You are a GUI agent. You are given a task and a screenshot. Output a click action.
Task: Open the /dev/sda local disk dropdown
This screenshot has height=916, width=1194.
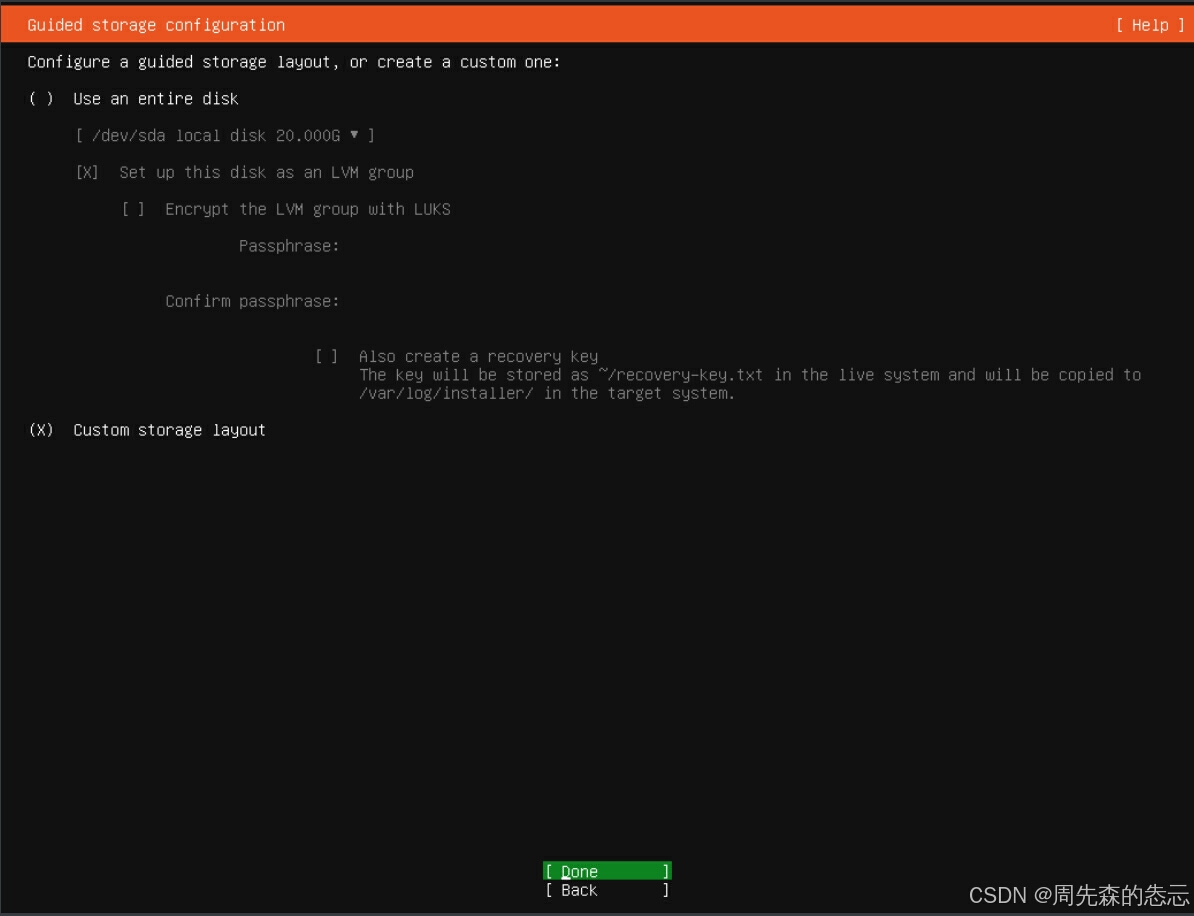[x=225, y=136]
